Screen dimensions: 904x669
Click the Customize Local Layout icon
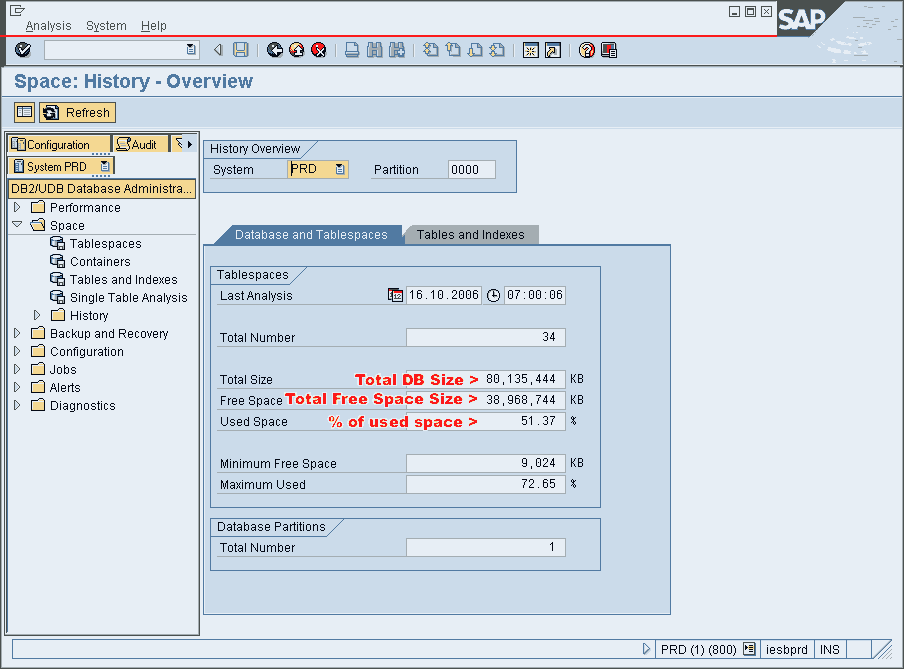[609, 50]
